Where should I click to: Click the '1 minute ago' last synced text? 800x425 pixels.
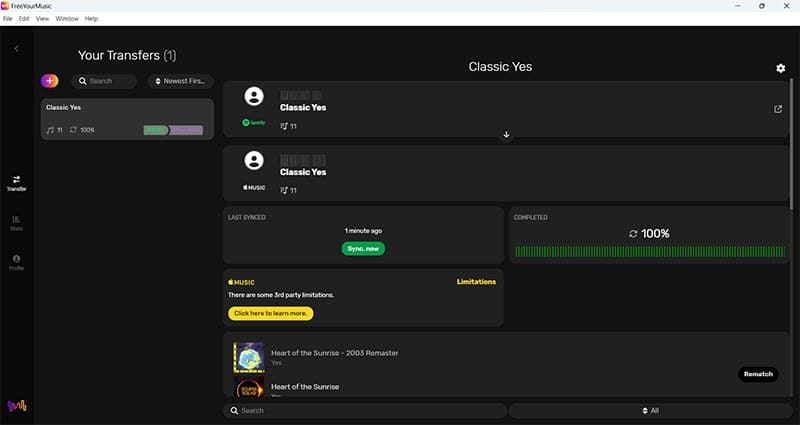tap(363, 231)
